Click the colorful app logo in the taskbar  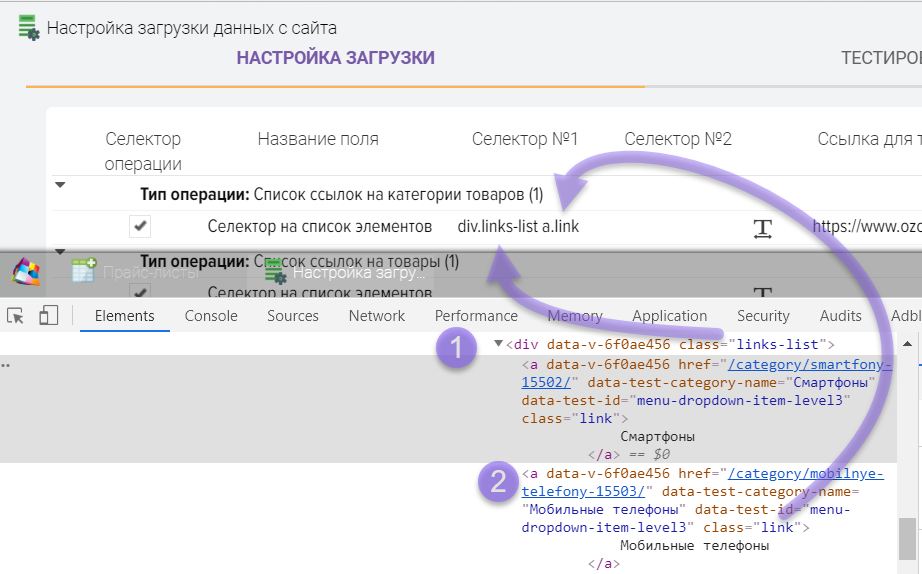pos(26,271)
